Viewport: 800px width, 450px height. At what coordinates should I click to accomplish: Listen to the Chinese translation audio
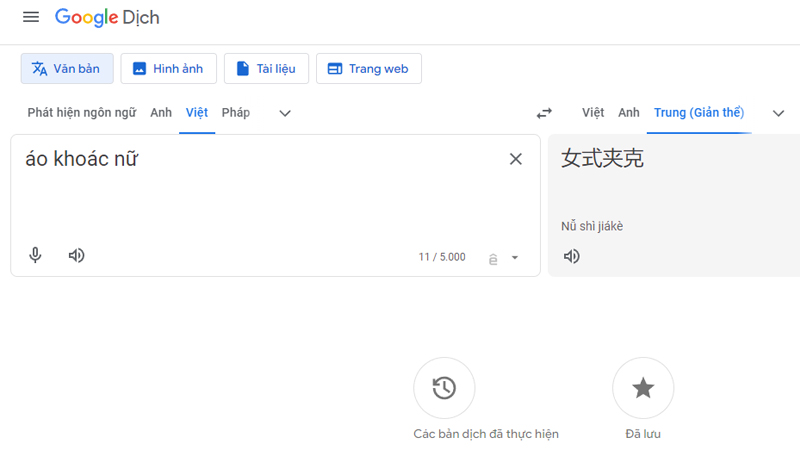[x=571, y=256]
